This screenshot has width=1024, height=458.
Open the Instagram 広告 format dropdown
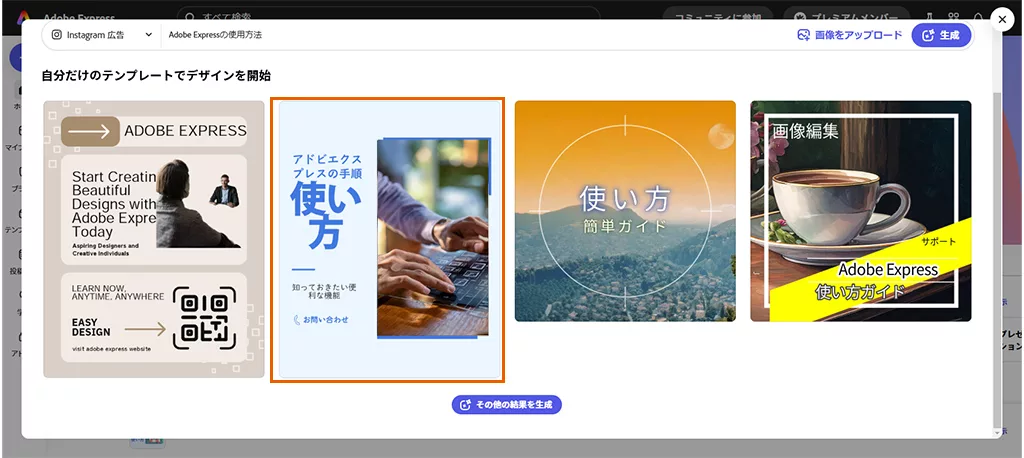click(101, 35)
